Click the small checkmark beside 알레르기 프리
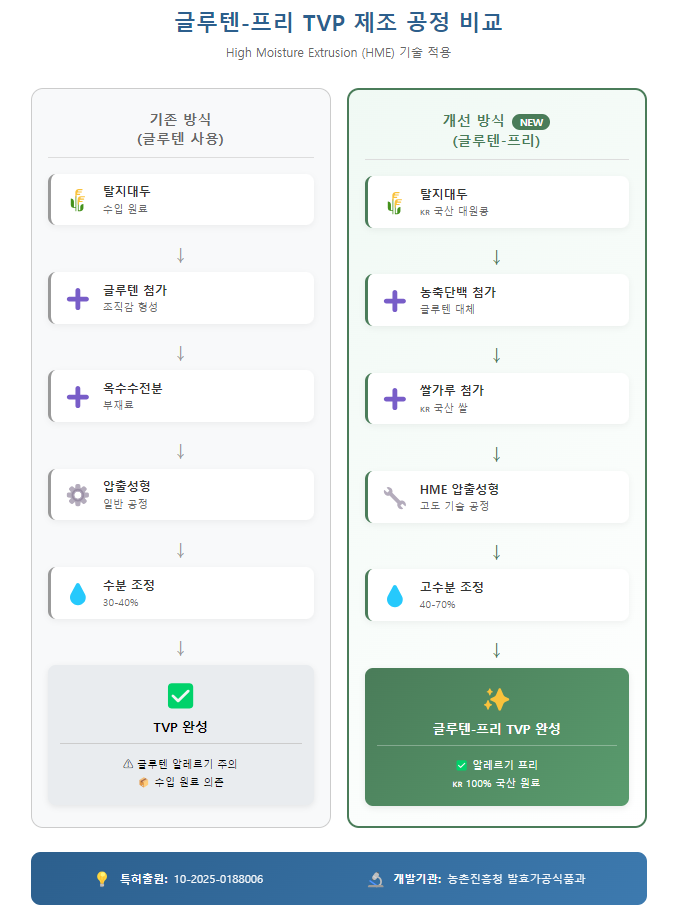Screen dimensions: 678x910 (x=462, y=765)
